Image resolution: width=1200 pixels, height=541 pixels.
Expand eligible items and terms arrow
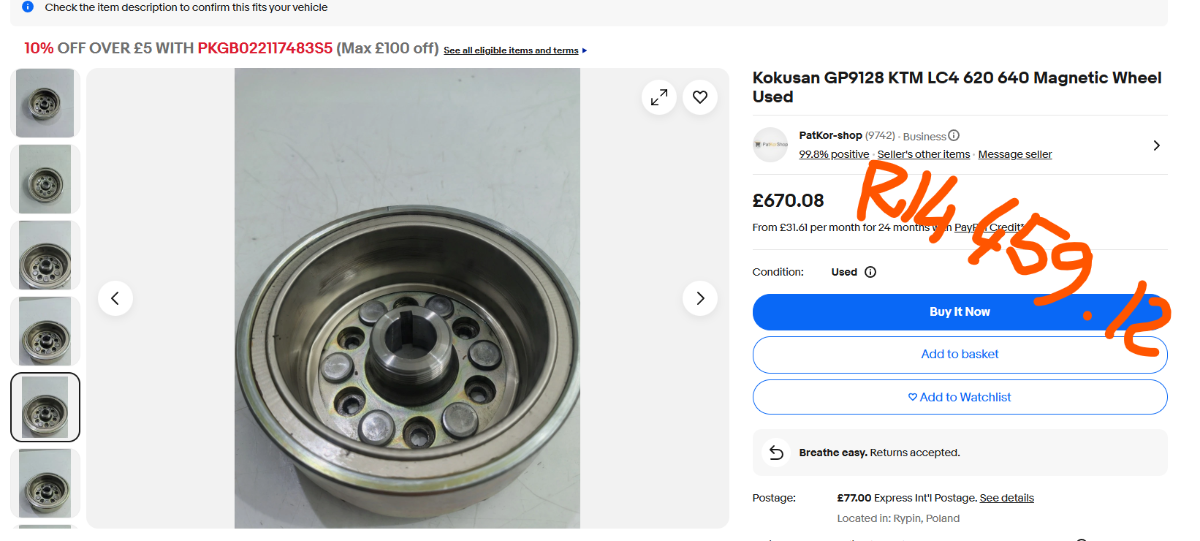point(585,50)
